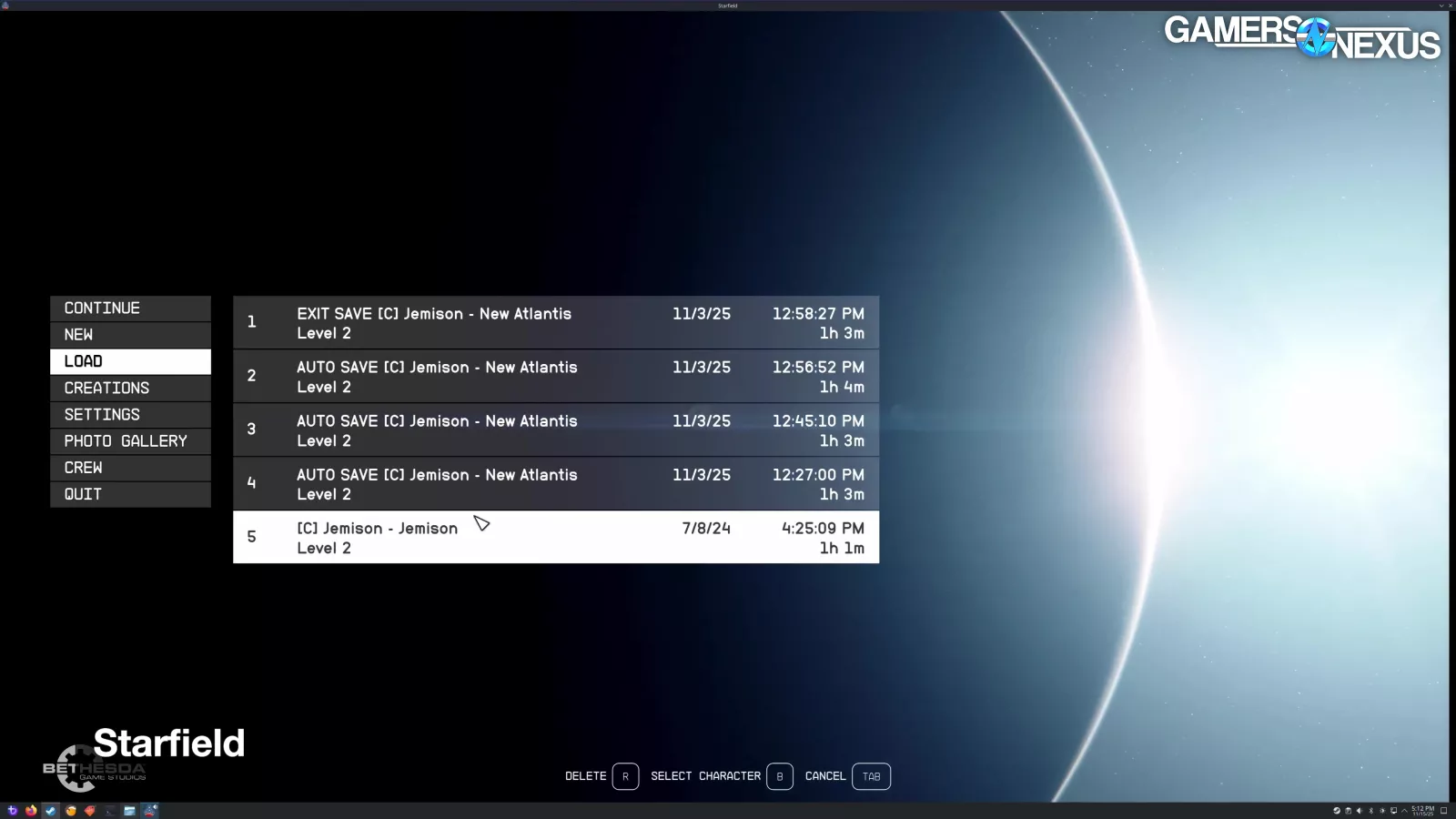Open Firefox from the taskbar

point(31,811)
